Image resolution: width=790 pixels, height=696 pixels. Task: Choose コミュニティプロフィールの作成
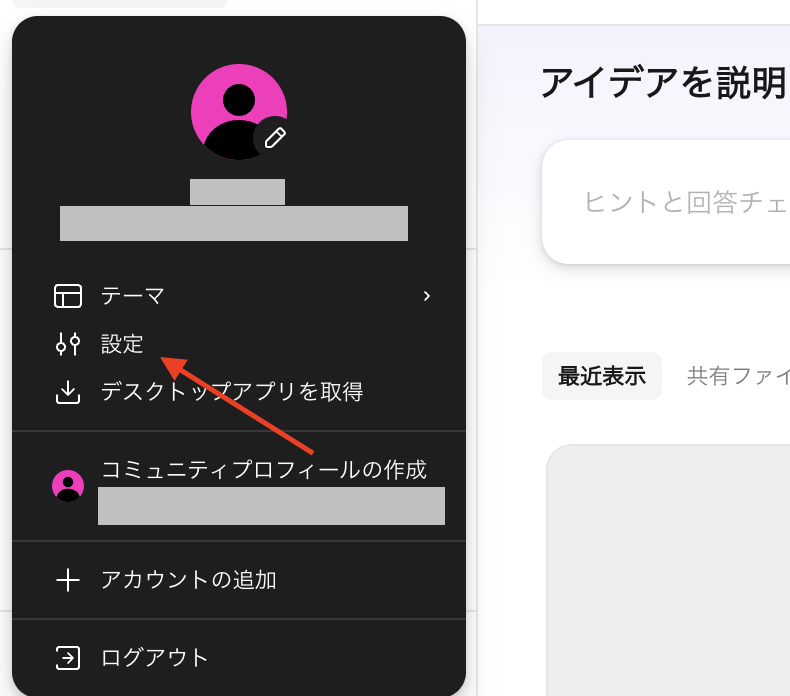tap(239, 486)
